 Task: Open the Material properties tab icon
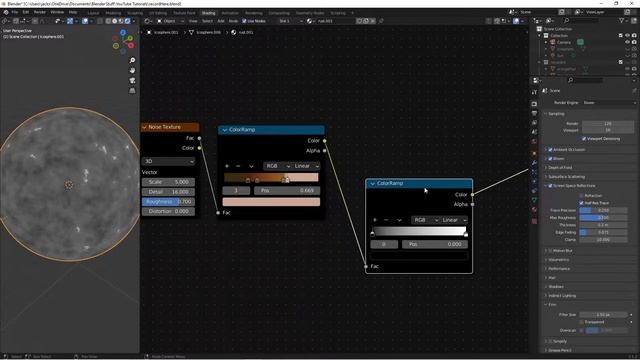click(x=534, y=209)
